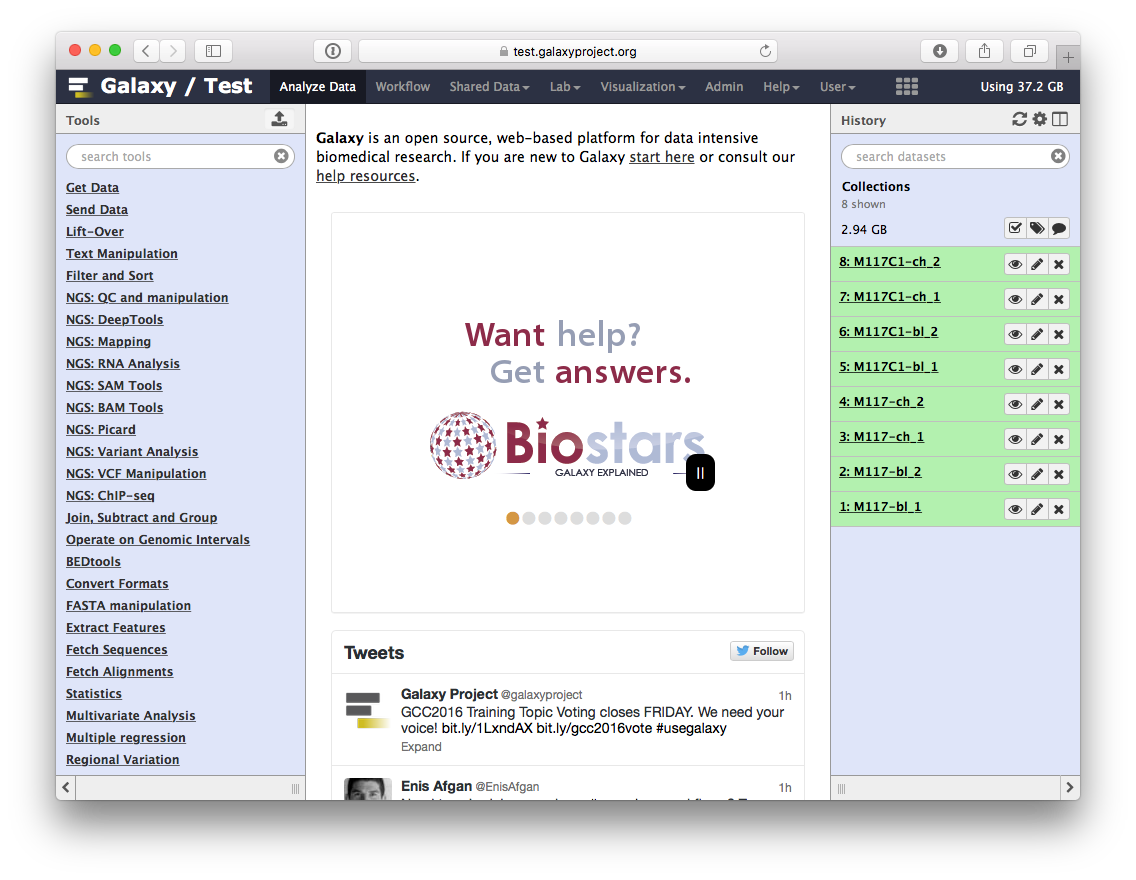
Task: Jump to the last slideshow dot
Action: coord(625,519)
